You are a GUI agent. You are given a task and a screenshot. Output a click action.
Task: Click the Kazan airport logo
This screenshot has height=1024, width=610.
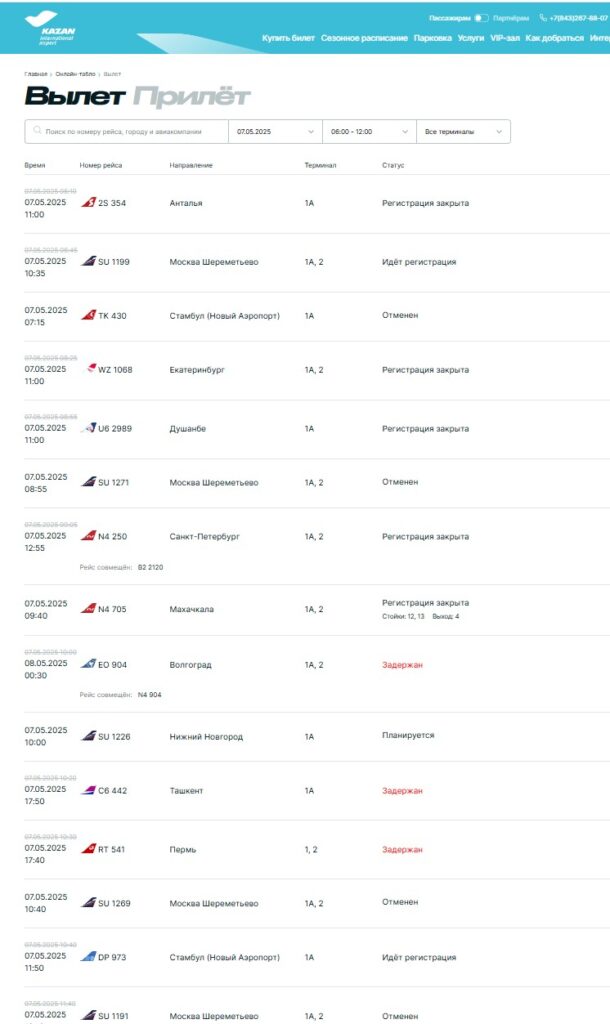(56, 27)
